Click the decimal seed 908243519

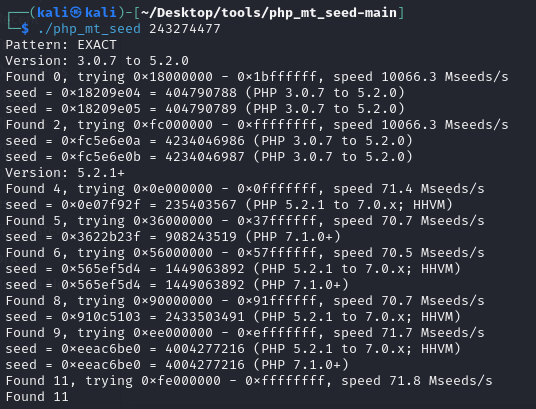click(x=201, y=237)
